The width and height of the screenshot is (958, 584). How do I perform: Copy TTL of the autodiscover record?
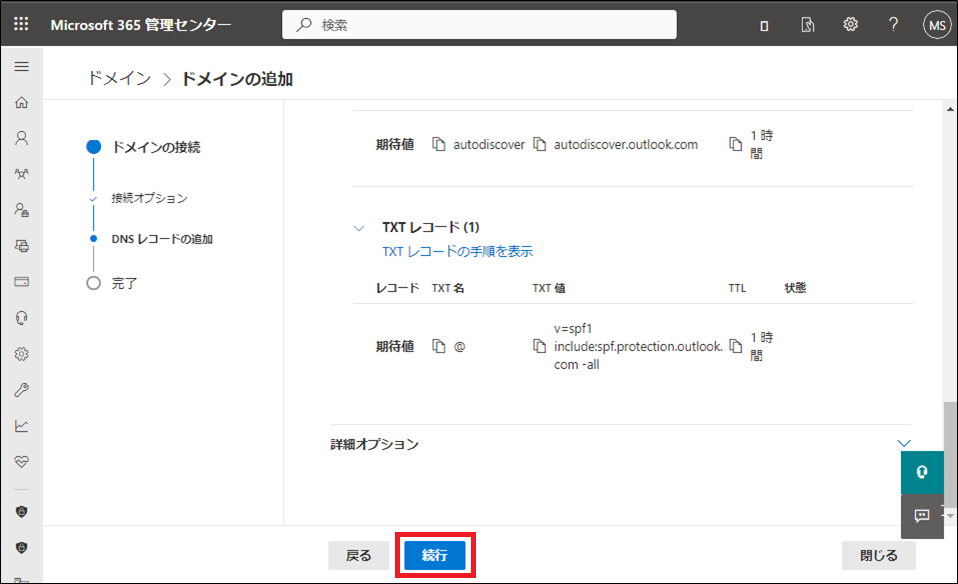(736, 144)
